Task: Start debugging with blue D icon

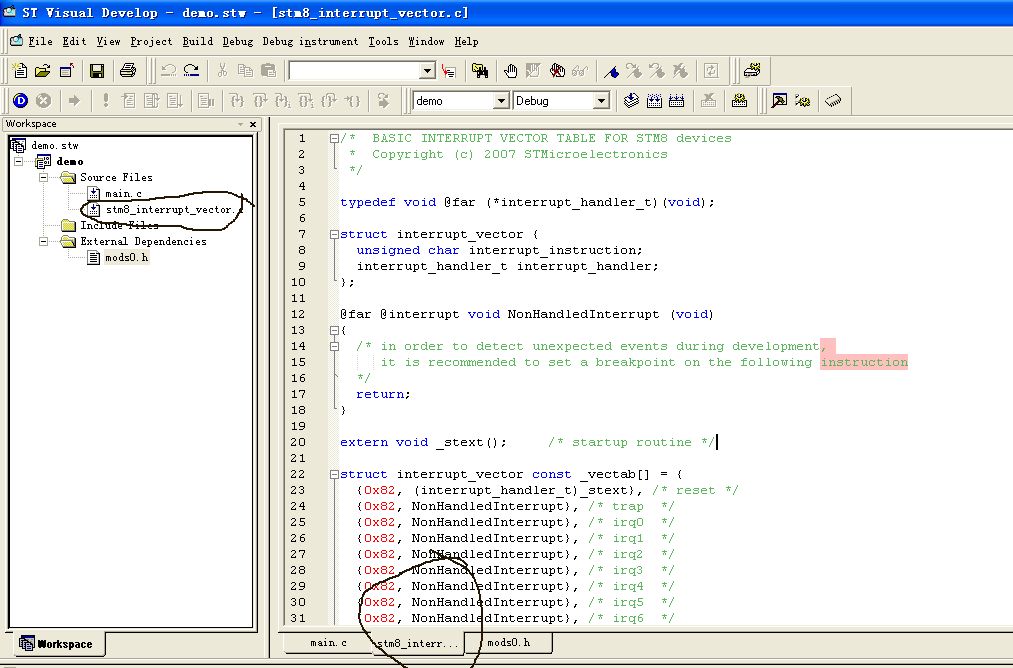Action: 21,100
